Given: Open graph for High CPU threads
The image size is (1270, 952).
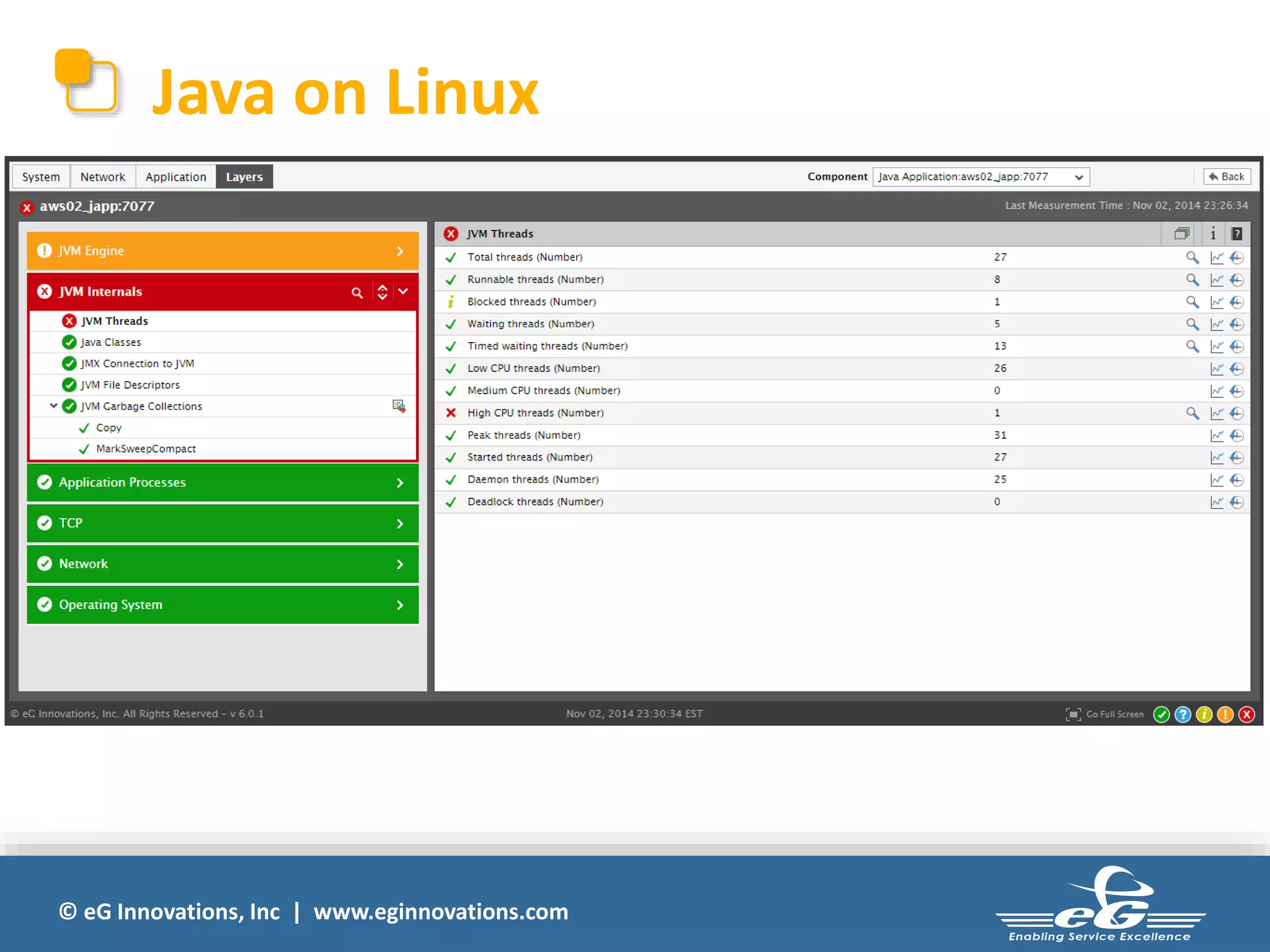Looking at the screenshot, I should click(1217, 413).
